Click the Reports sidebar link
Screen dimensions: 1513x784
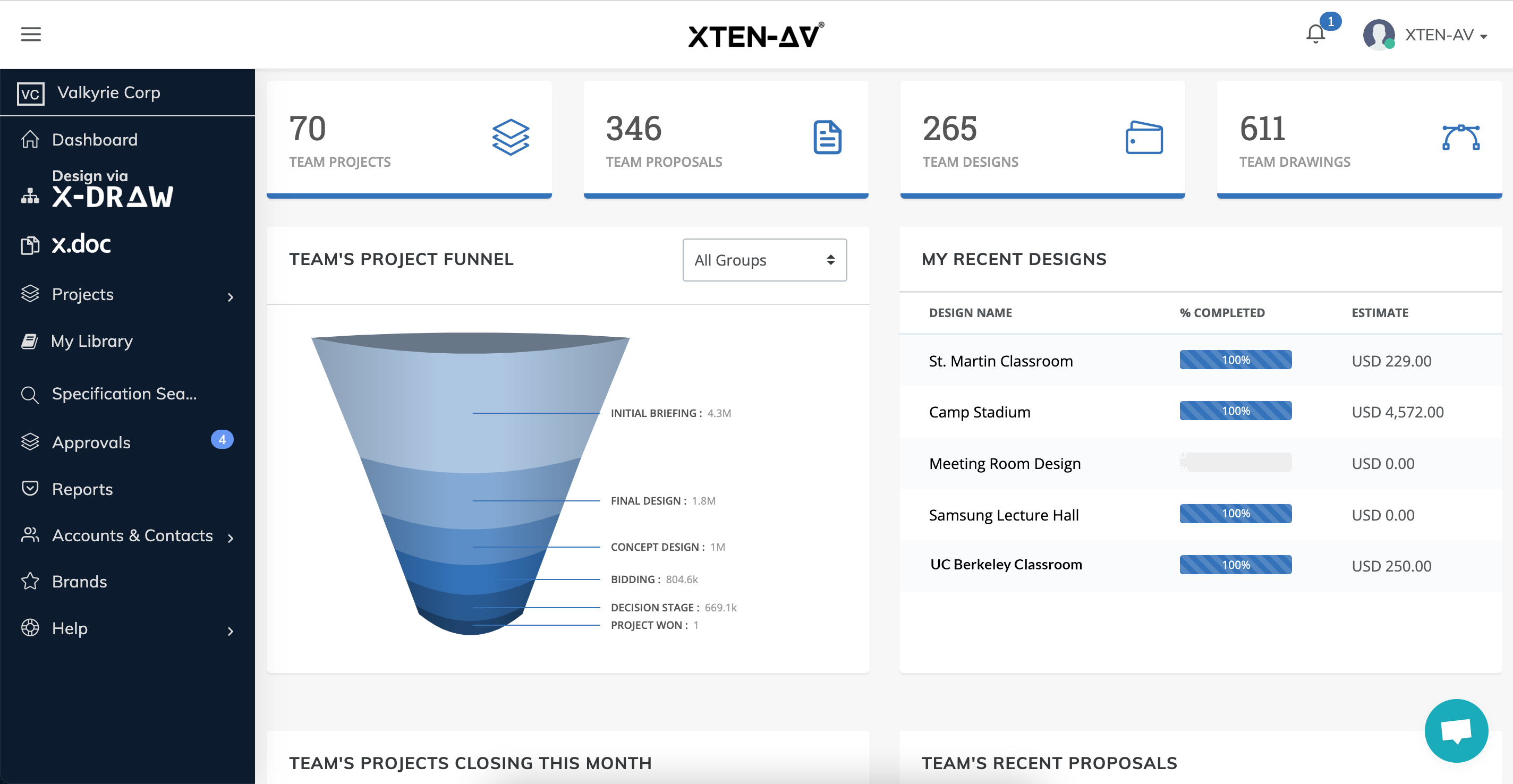[82, 488]
